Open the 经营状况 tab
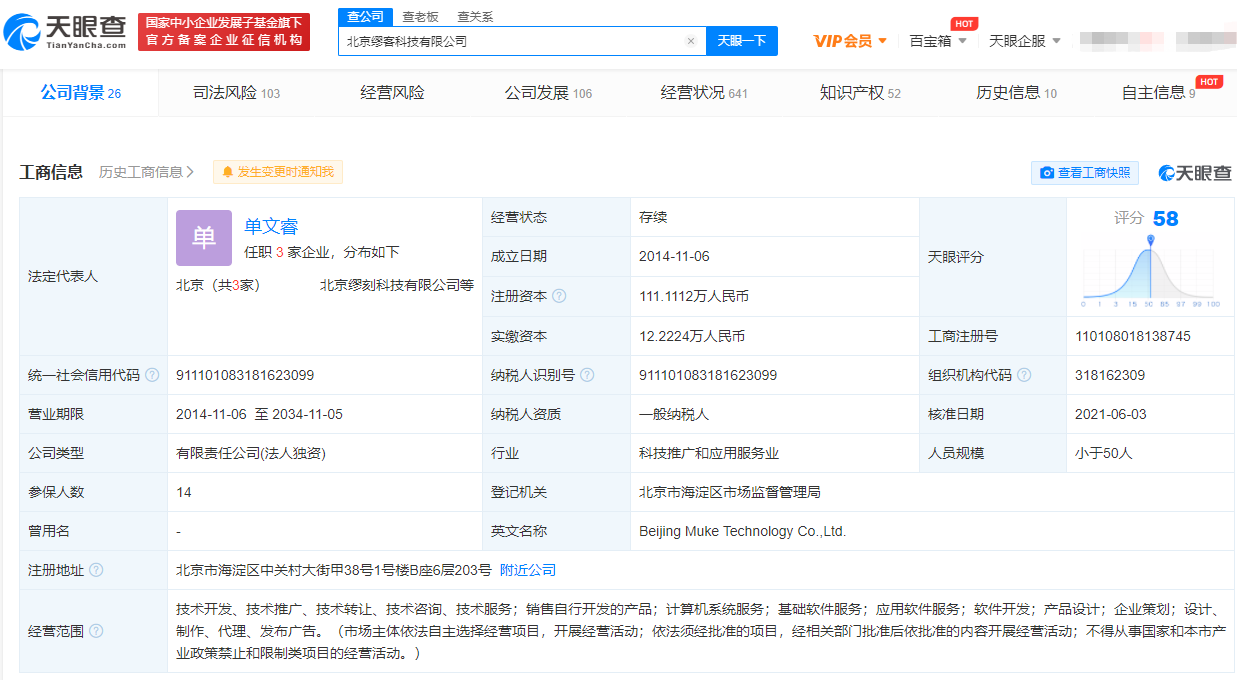The image size is (1237, 680). (704, 93)
